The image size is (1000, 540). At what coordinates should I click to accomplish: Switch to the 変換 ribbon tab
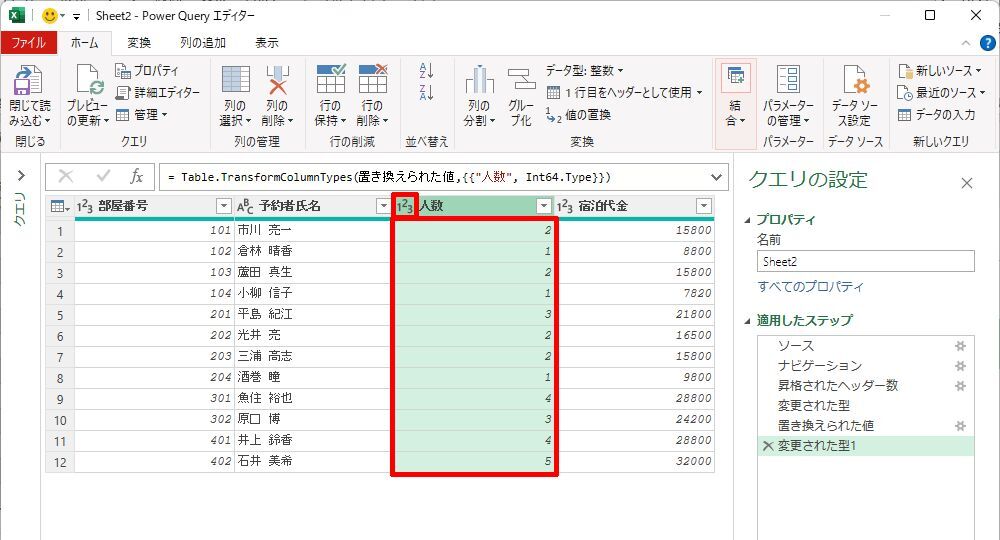click(x=139, y=43)
